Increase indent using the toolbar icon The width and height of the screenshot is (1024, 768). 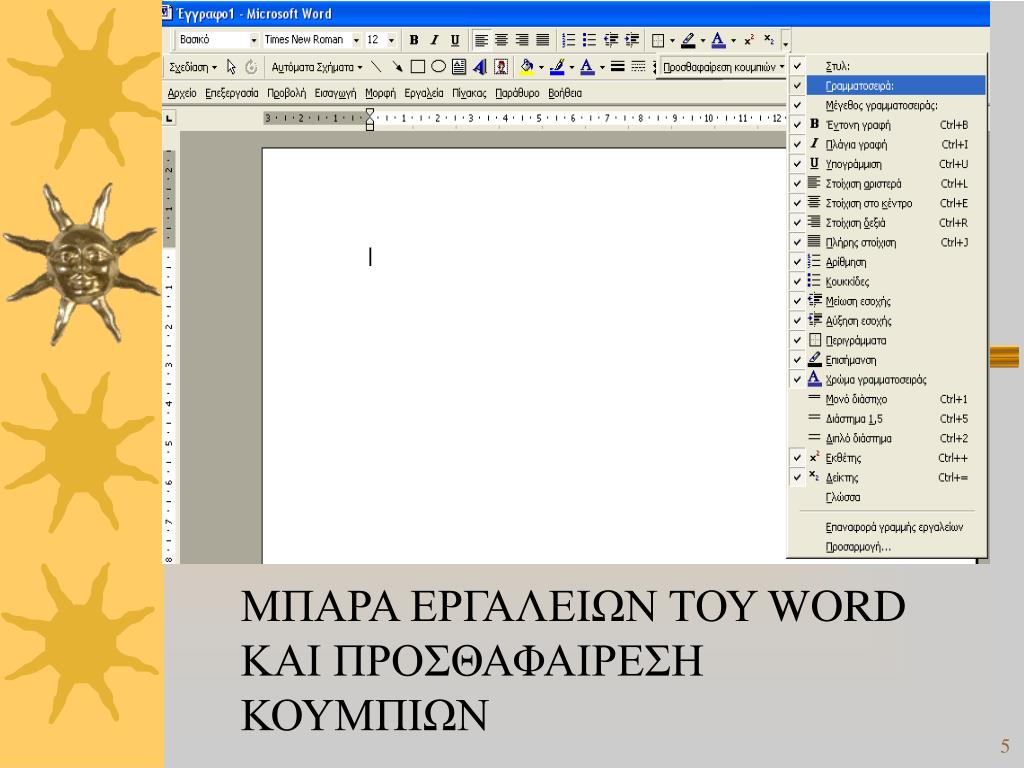click(x=632, y=40)
